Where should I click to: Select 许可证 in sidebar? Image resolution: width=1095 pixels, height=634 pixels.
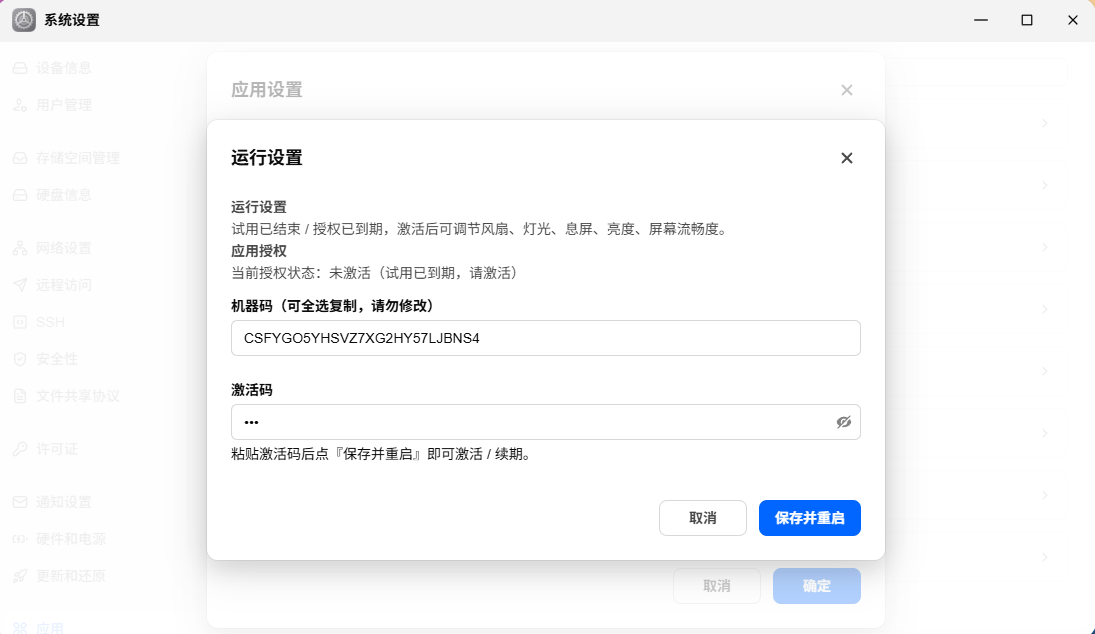coord(57,449)
